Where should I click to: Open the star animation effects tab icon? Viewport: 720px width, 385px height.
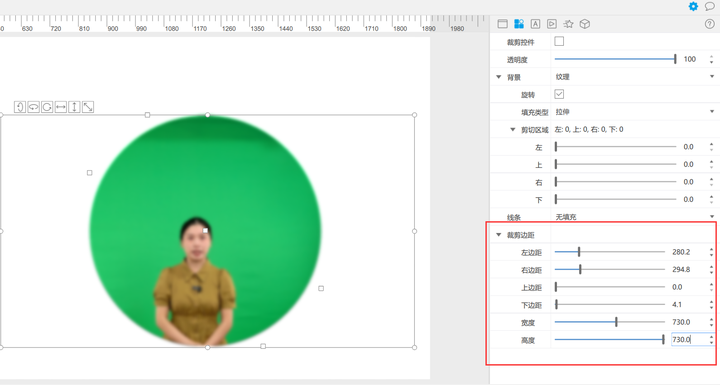point(568,24)
